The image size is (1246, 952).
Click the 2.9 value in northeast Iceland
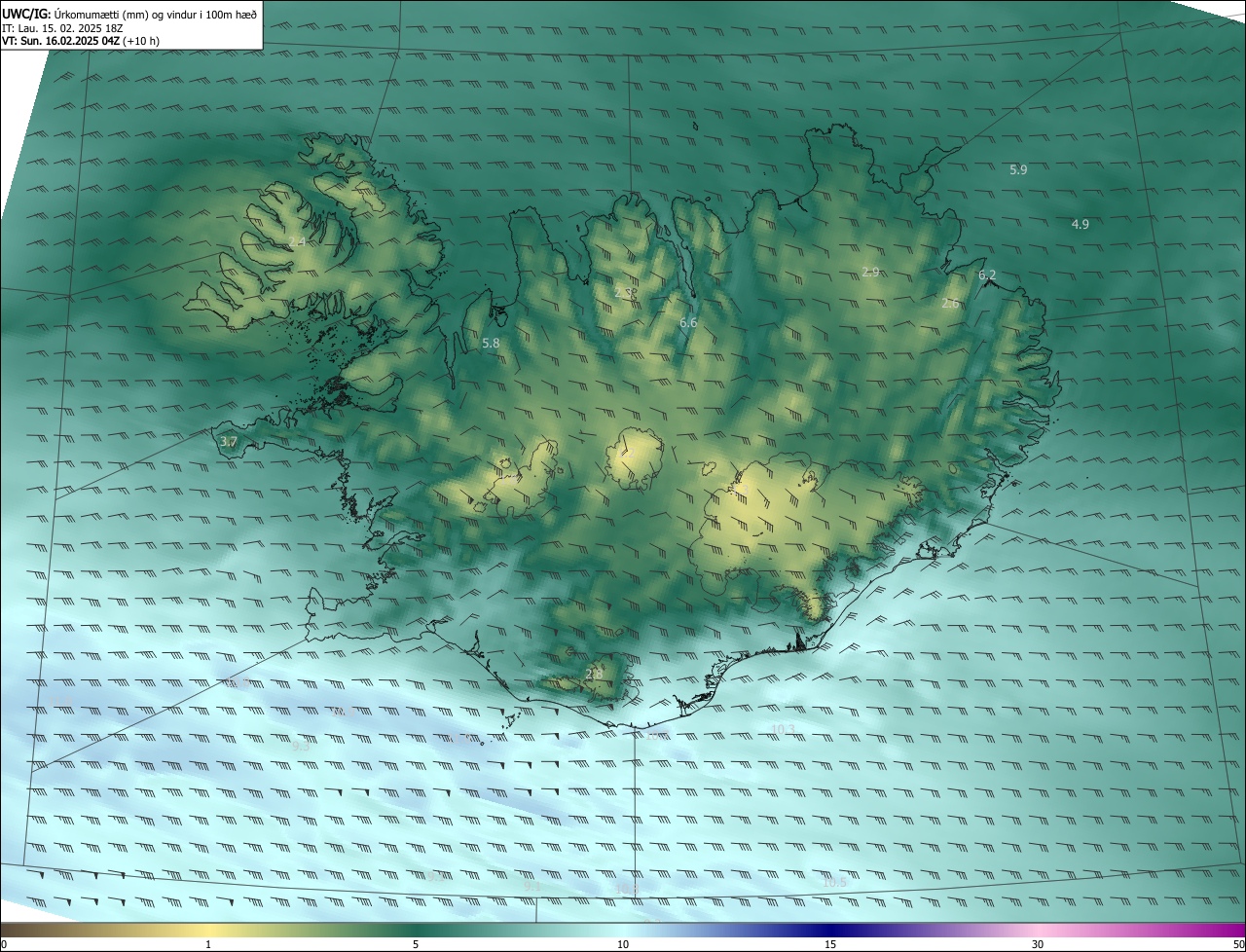coord(870,272)
